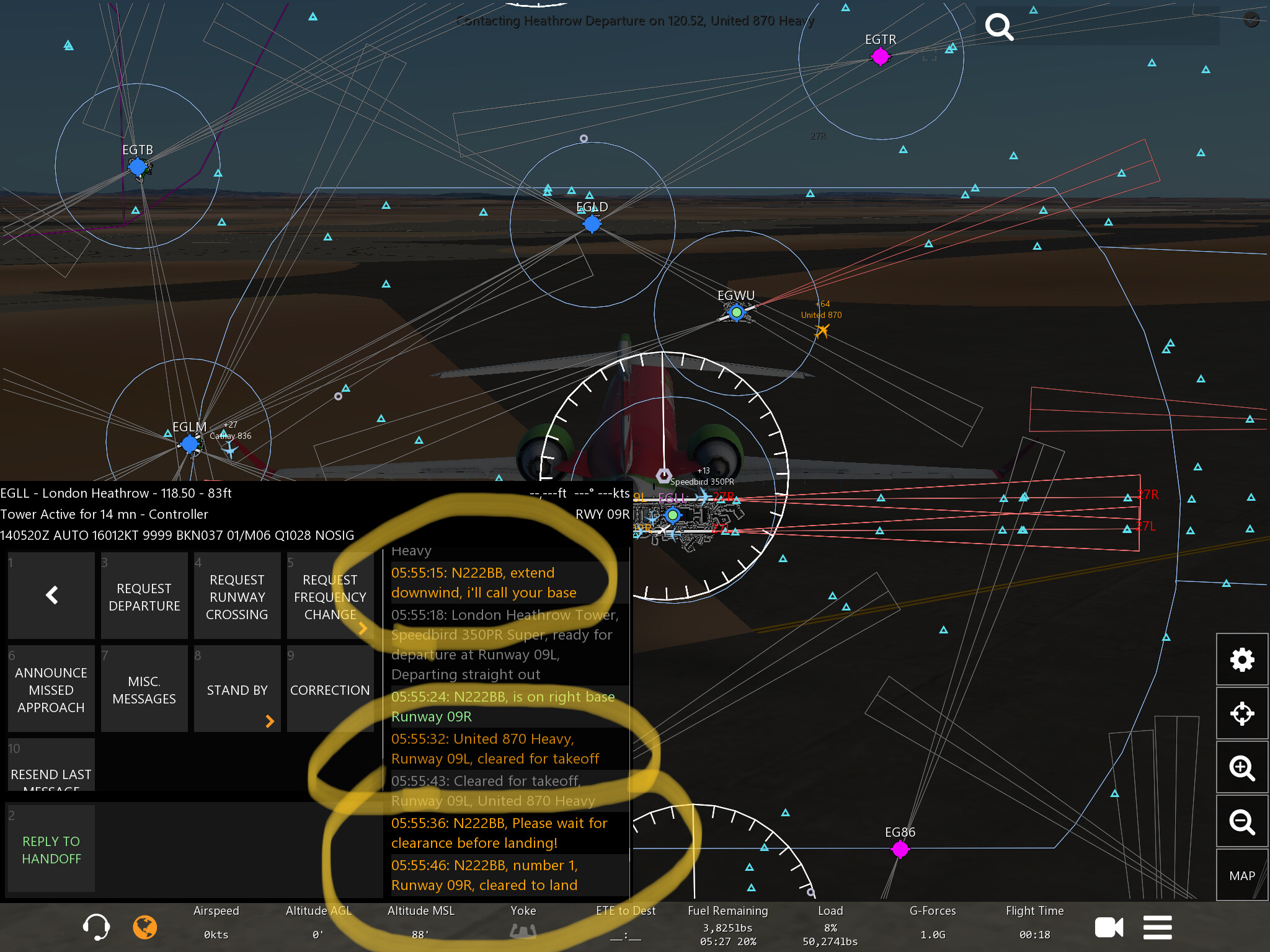
Task: Open the map search magnifier
Action: [x=999, y=27]
